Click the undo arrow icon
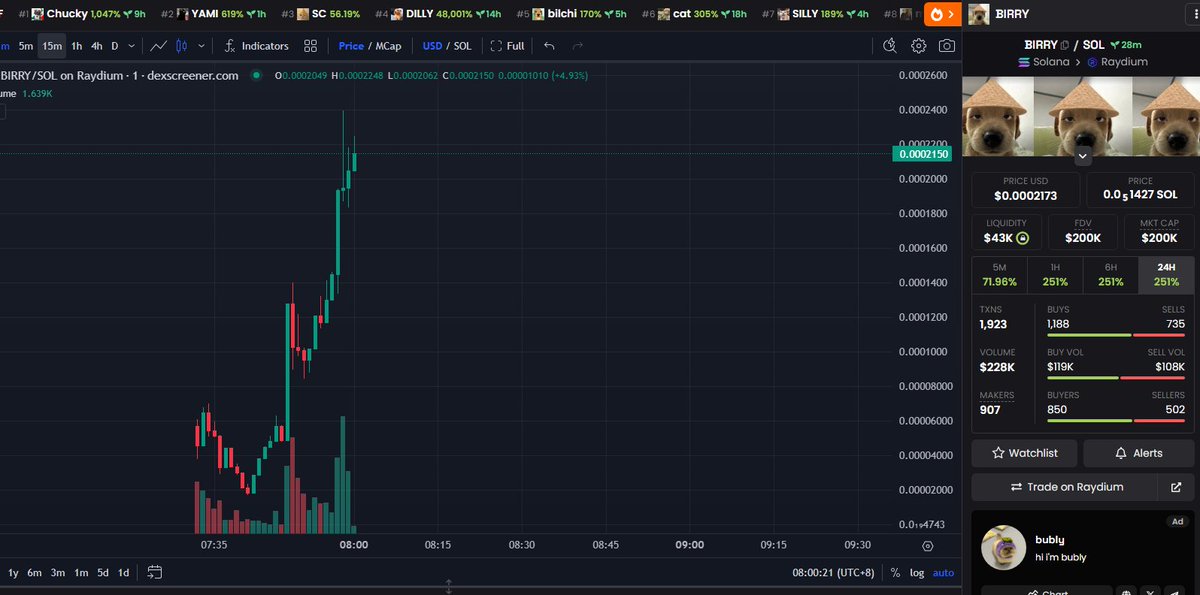 coord(549,46)
